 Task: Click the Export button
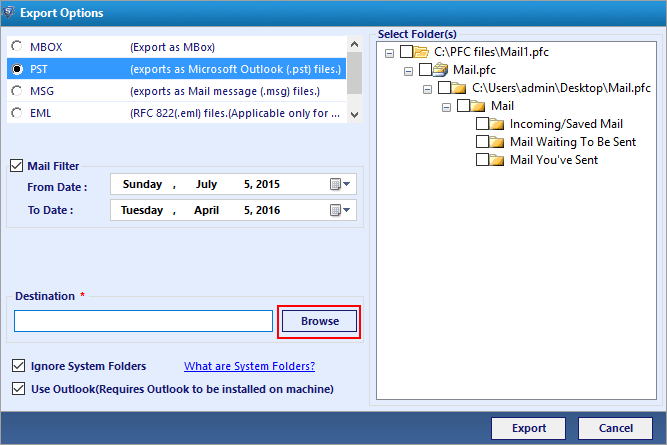point(528,428)
